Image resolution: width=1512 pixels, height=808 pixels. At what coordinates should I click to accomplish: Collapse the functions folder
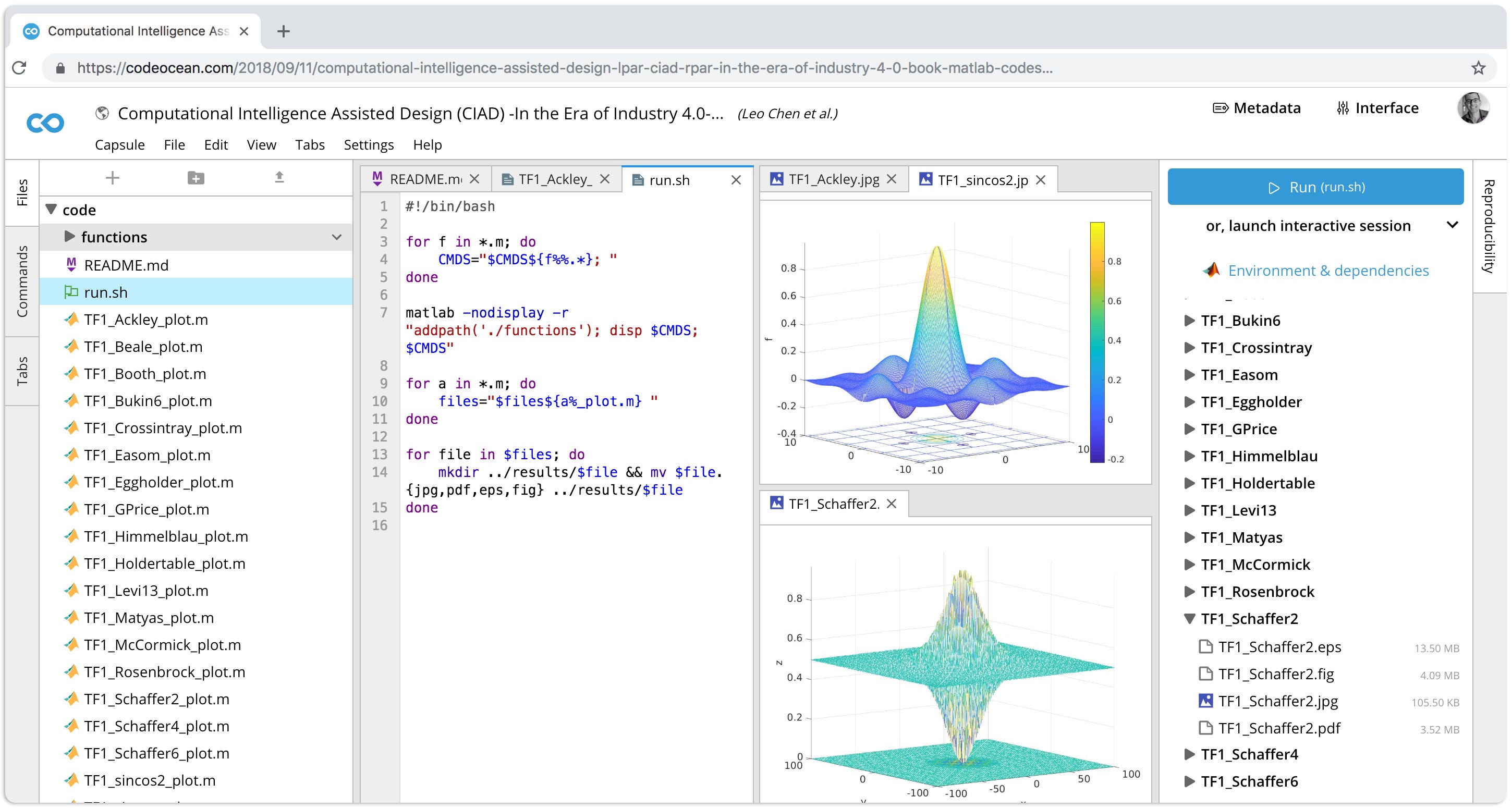pos(70,237)
